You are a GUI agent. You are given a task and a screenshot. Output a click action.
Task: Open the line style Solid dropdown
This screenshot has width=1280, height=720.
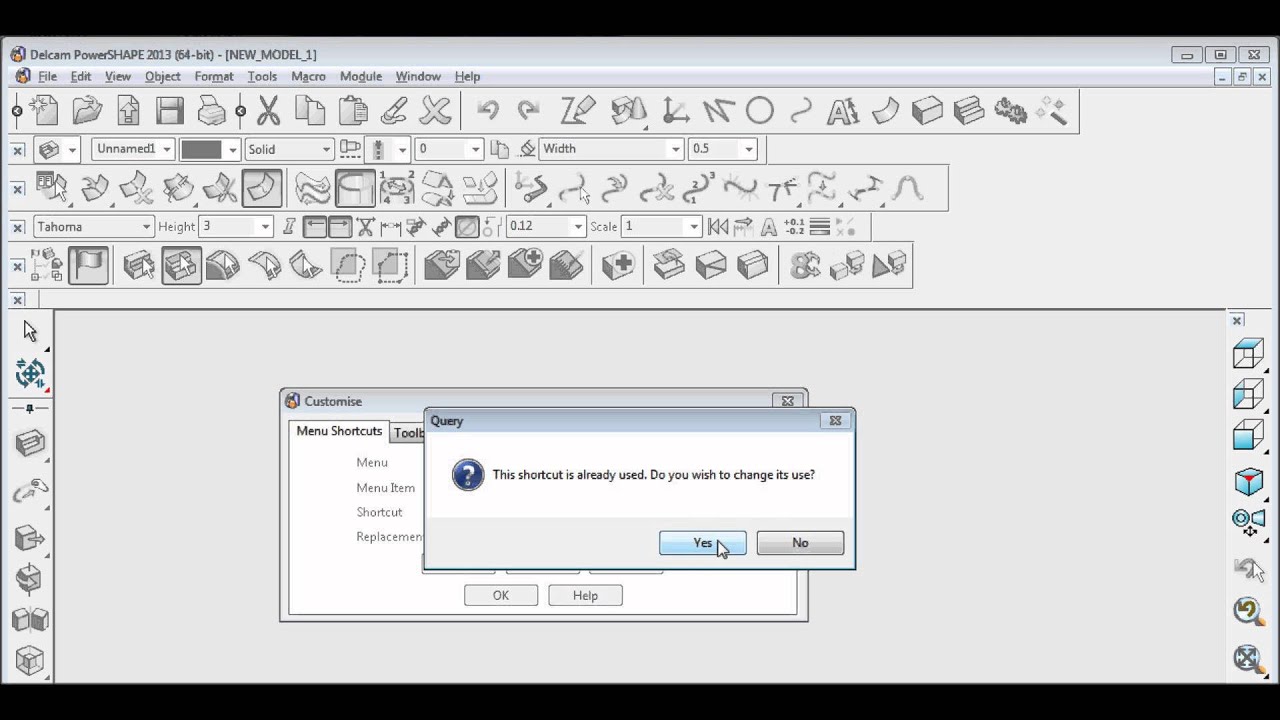pos(326,149)
